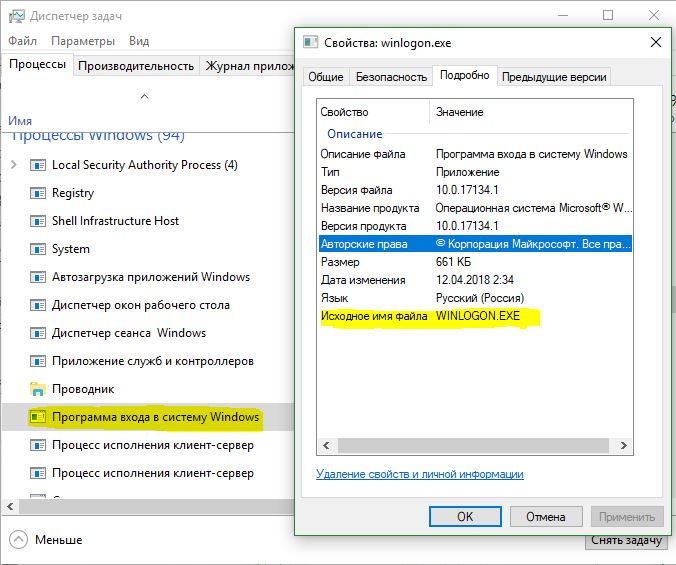Switch to the Производительность tab

click(x=136, y=66)
